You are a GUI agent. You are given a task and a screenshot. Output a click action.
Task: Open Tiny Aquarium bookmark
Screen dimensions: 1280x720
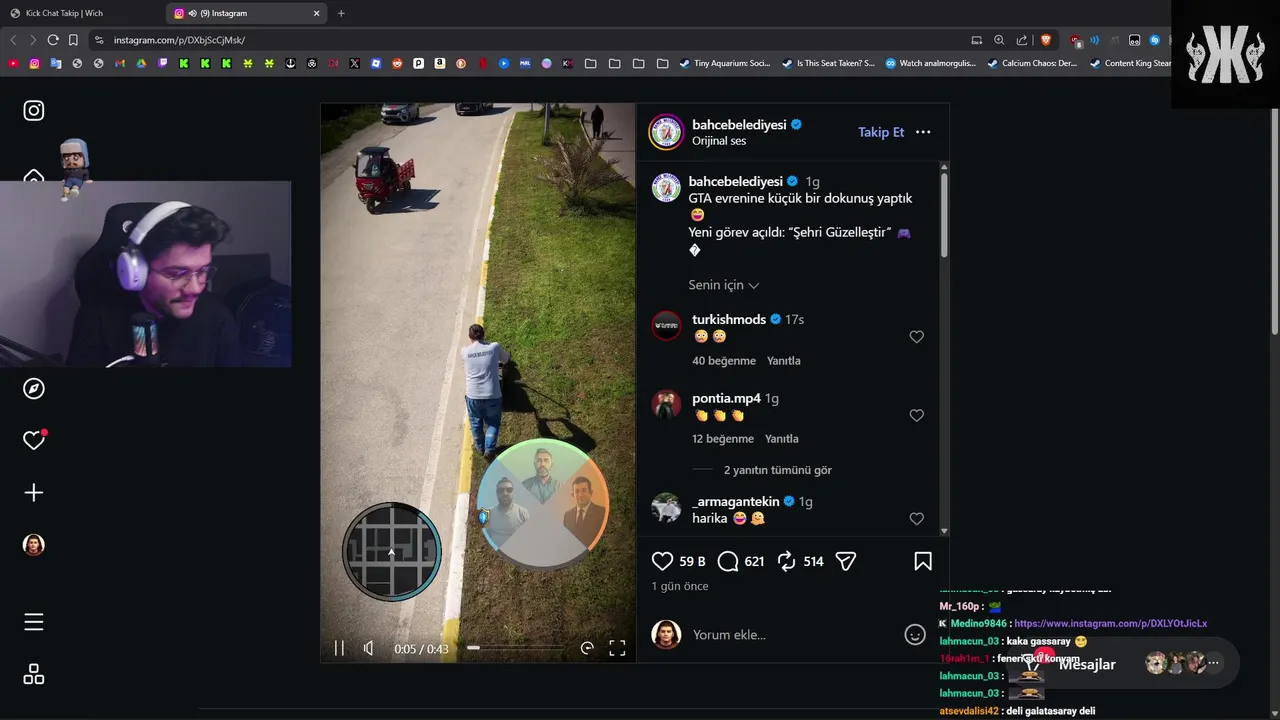[725, 63]
